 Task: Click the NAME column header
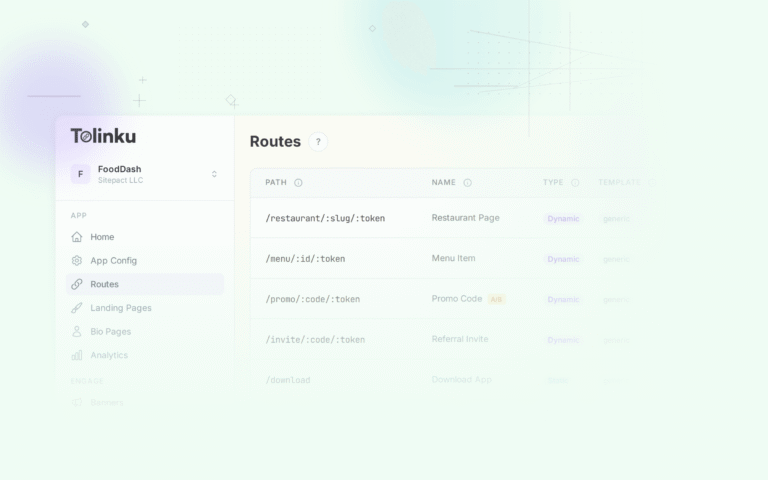click(x=444, y=182)
